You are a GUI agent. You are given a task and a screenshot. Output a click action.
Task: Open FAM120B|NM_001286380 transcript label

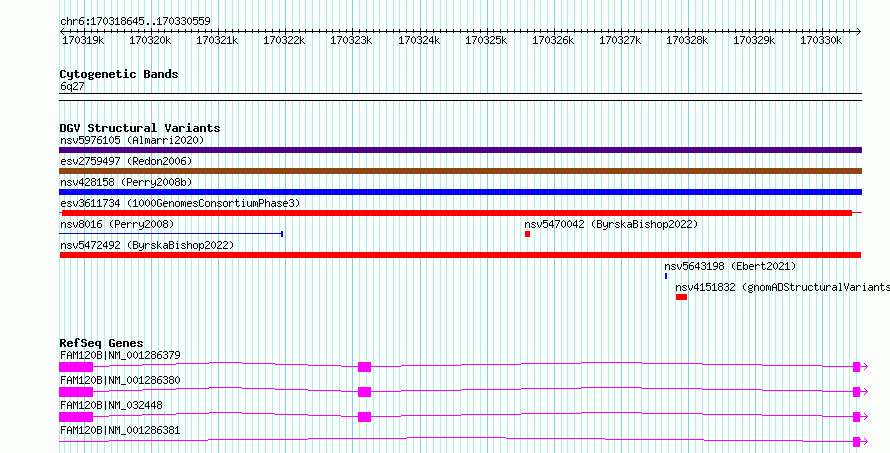pyautogui.click(x=120, y=380)
